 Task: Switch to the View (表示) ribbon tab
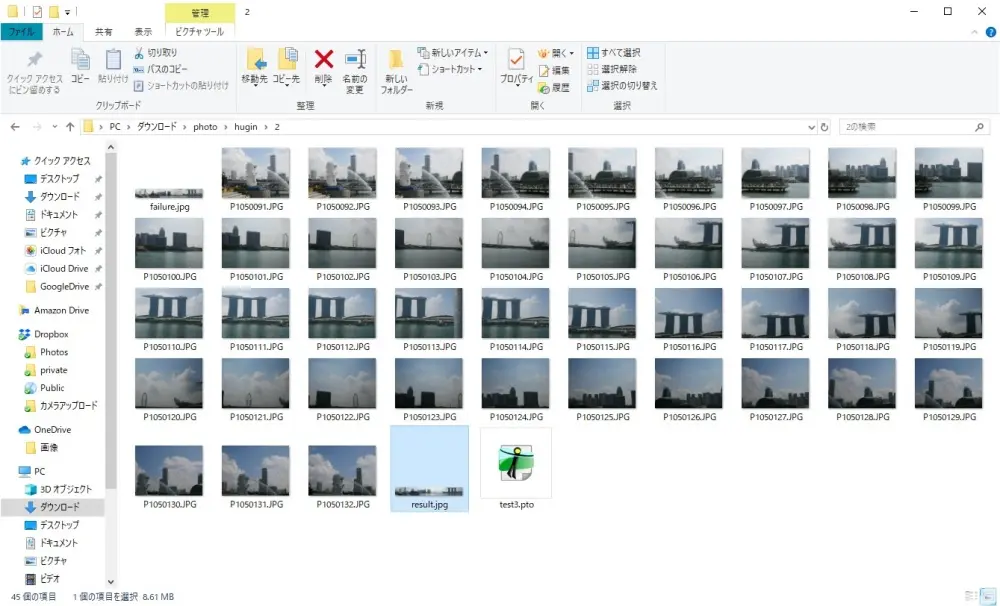pos(144,32)
